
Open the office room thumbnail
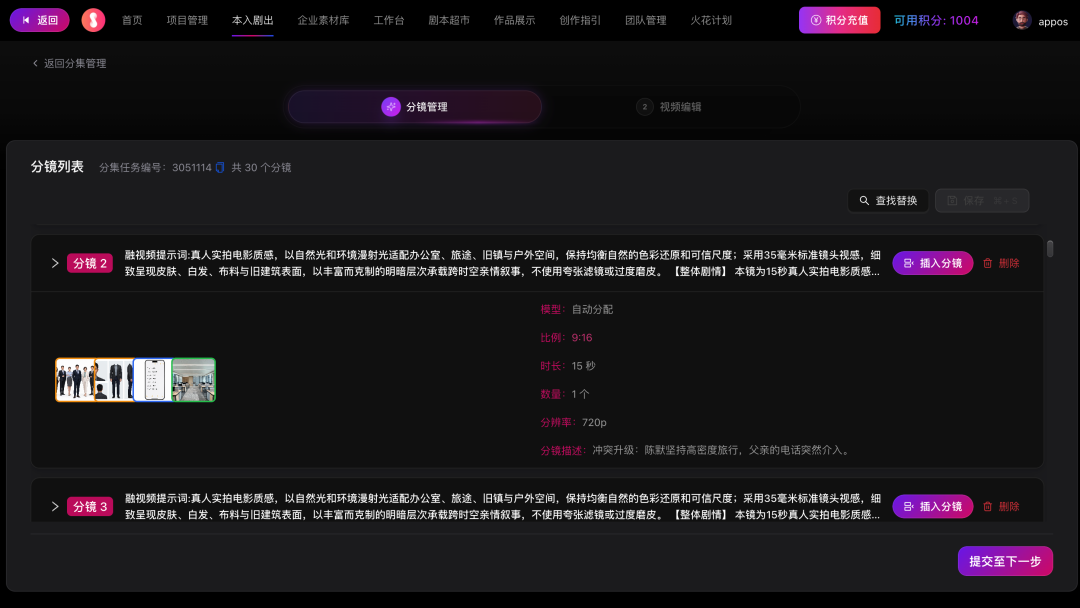194,379
